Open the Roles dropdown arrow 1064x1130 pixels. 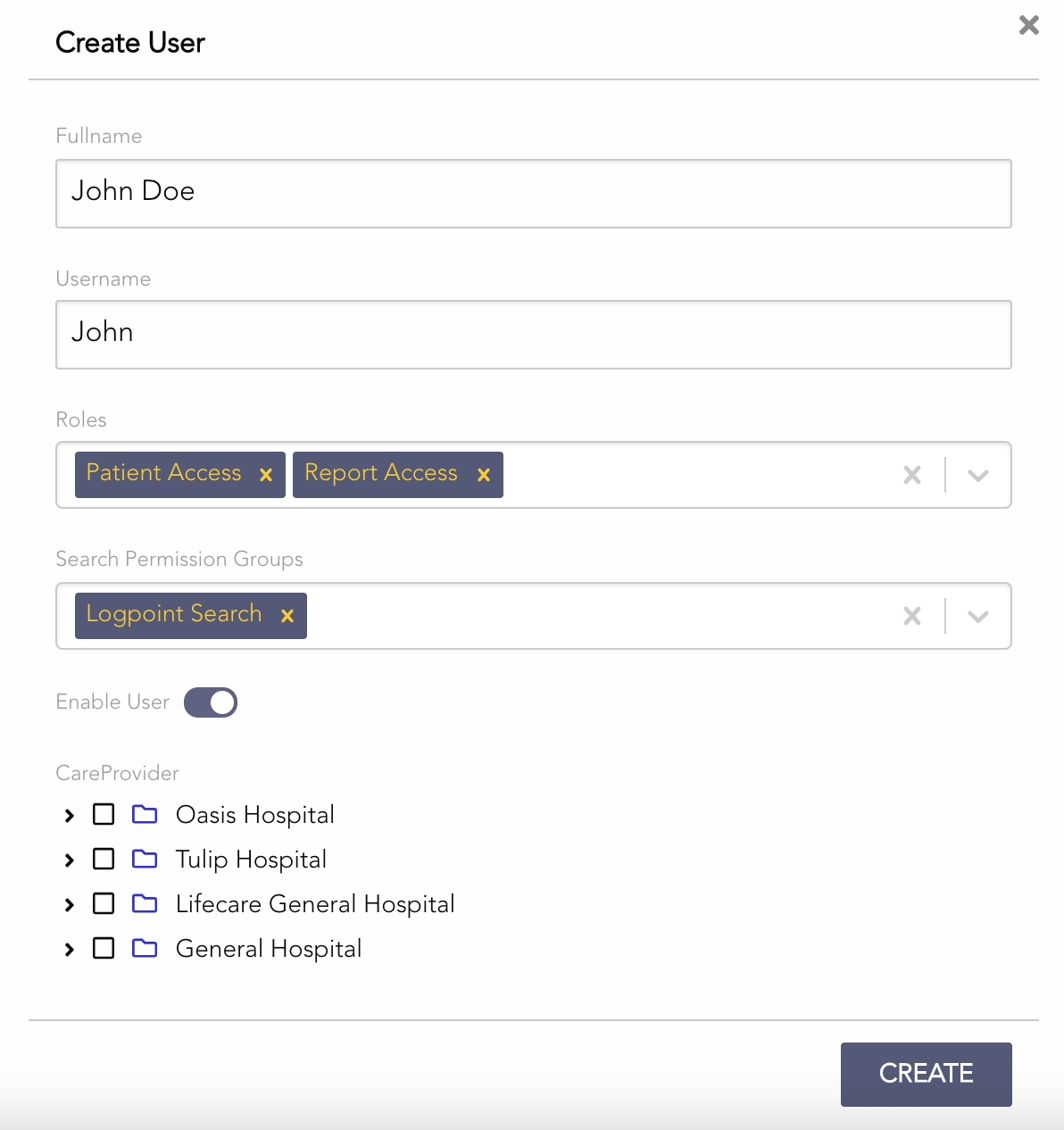(x=978, y=475)
